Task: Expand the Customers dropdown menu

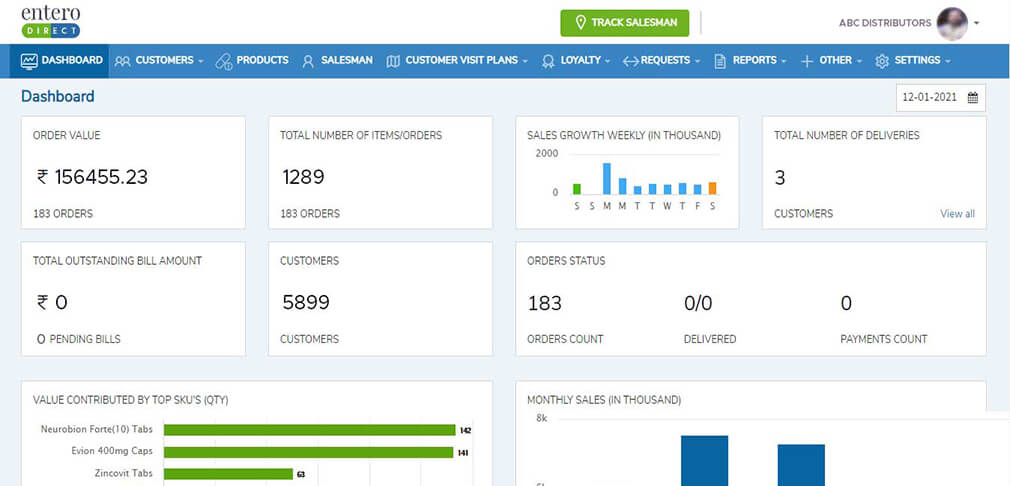Action: click(165, 61)
